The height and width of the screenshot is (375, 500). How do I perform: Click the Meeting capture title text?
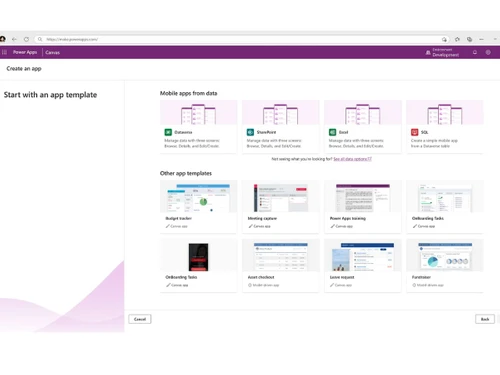(262, 218)
